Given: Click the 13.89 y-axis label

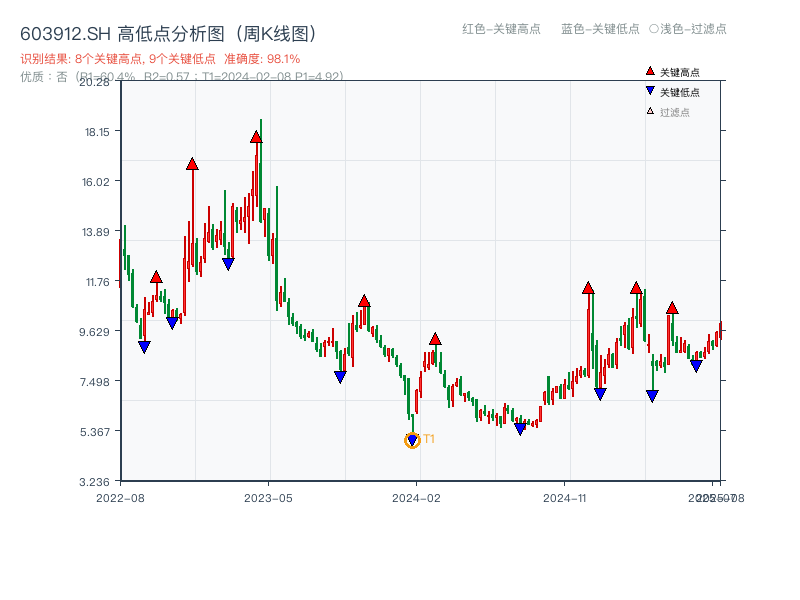Looking at the screenshot, I should coord(96,232).
